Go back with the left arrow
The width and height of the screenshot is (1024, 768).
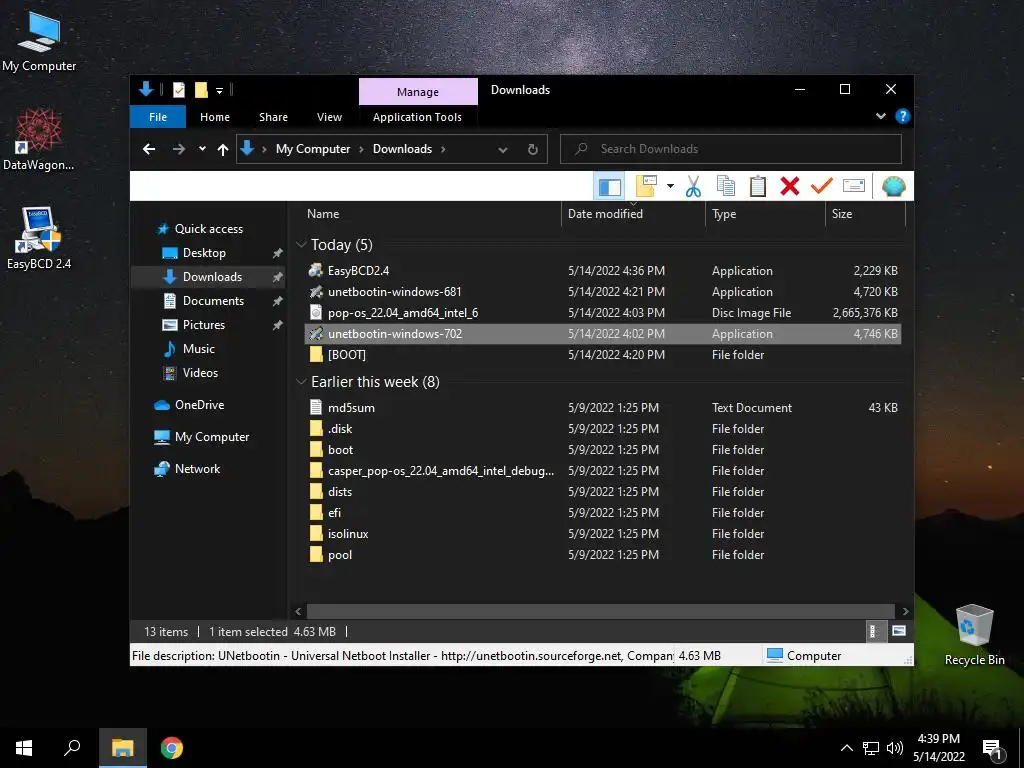point(149,149)
